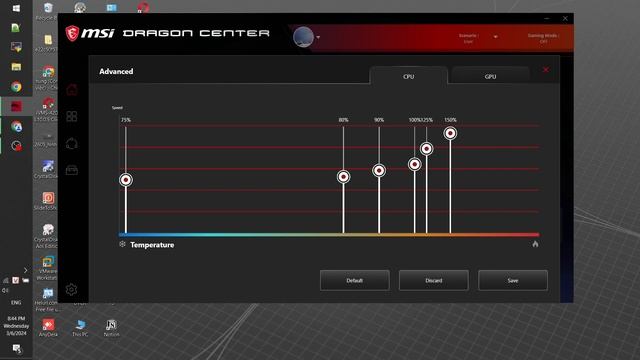
Task: Click the Default button
Action: click(355, 280)
